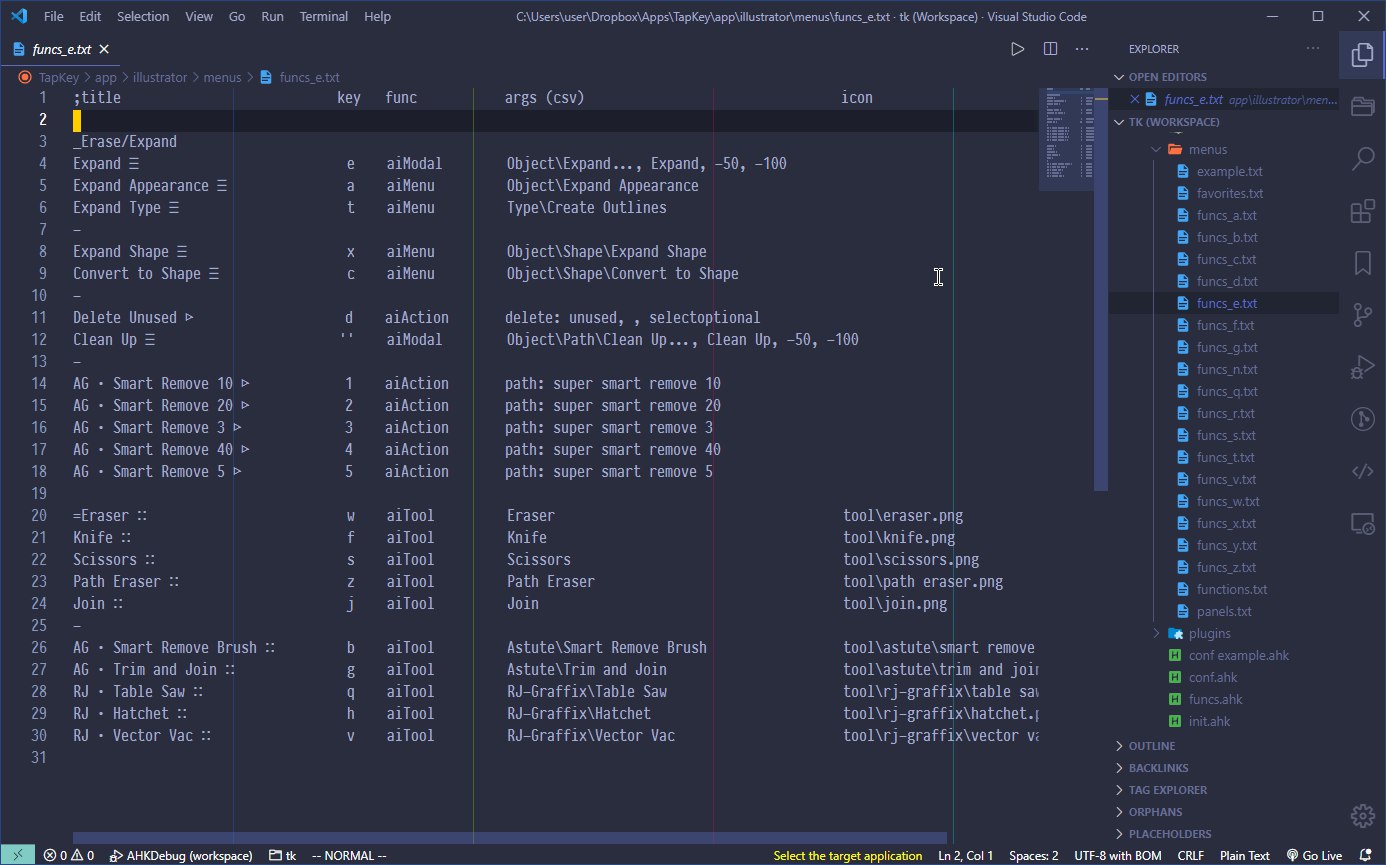The height and width of the screenshot is (865, 1386).
Task: Expand the Orphans section
Action: [1224, 812]
